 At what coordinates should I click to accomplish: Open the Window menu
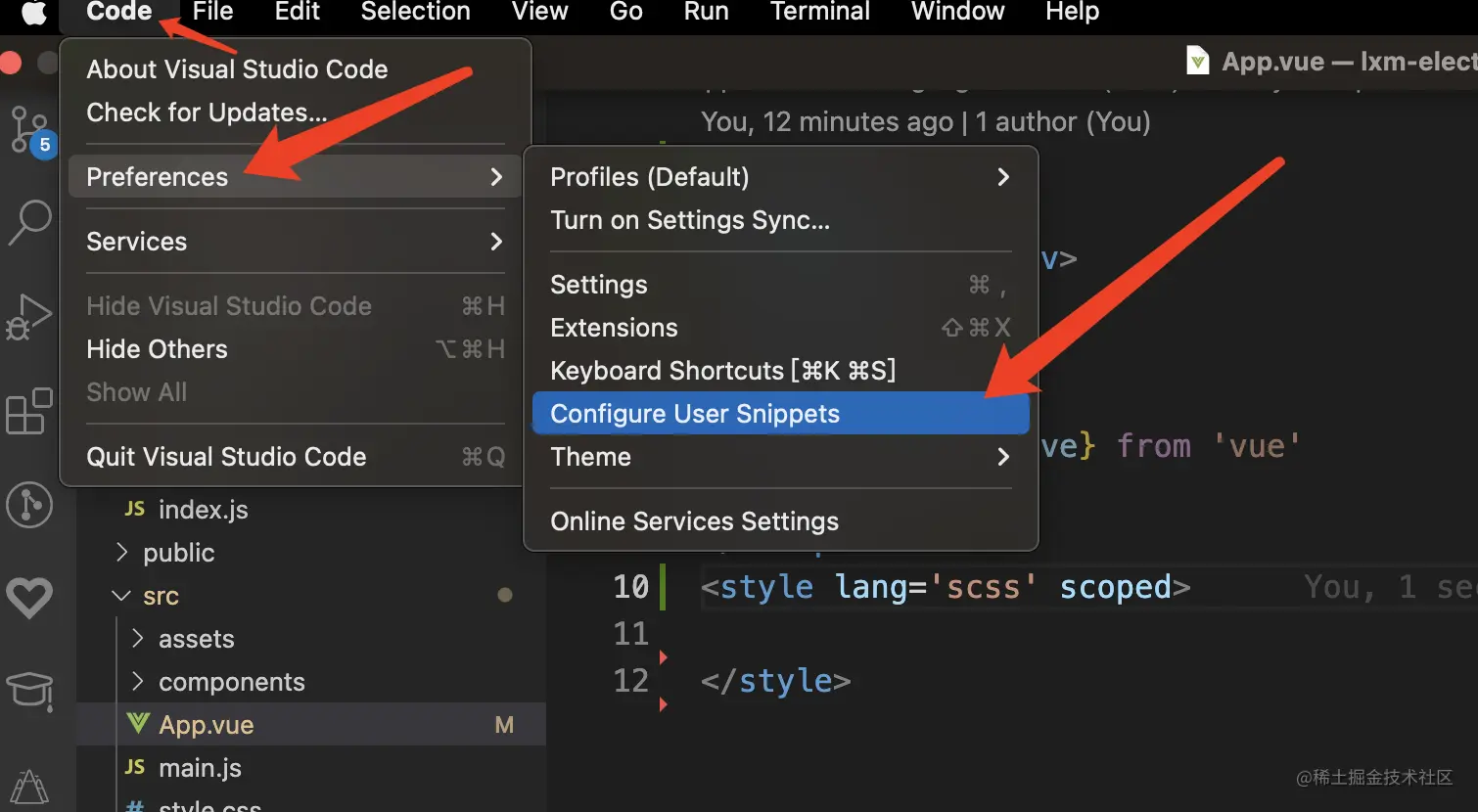tap(957, 12)
